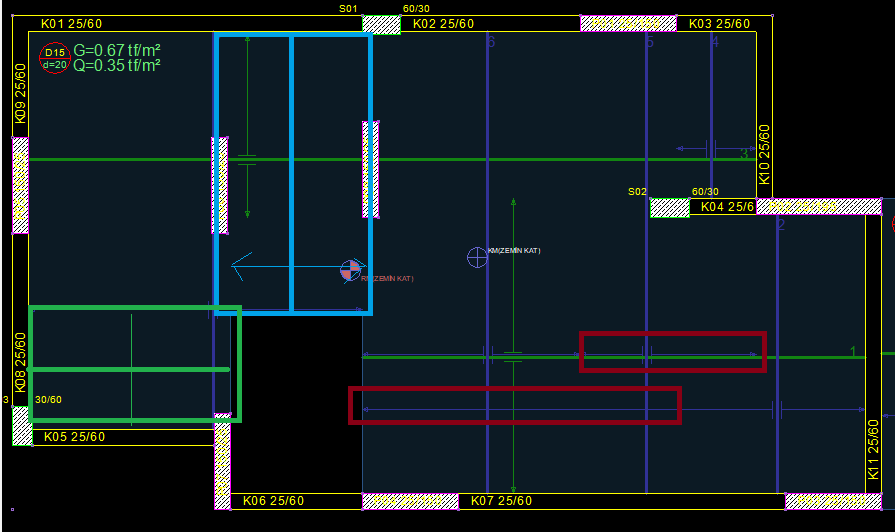This screenshot has height=532, width=895.
Task: Select the KM (ZEMİN KAT) mass center symbol
Action: coord(478,257)
